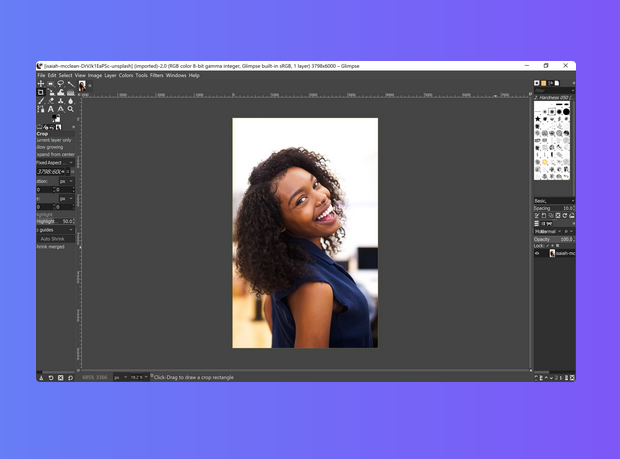Toggle Allow growing option
Screen dimensions: 620x459
point(50,147)
